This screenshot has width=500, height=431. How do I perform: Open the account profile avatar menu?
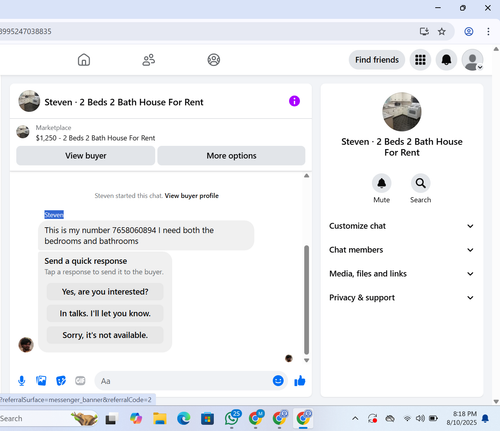click(472, 60)
